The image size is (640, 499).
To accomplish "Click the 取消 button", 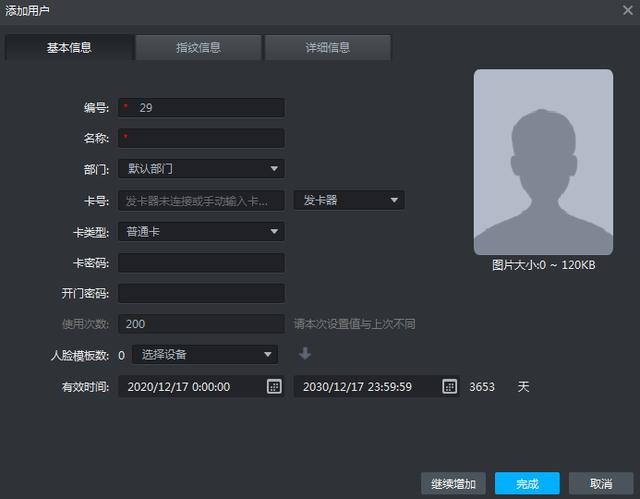I will tap(601, 483).
